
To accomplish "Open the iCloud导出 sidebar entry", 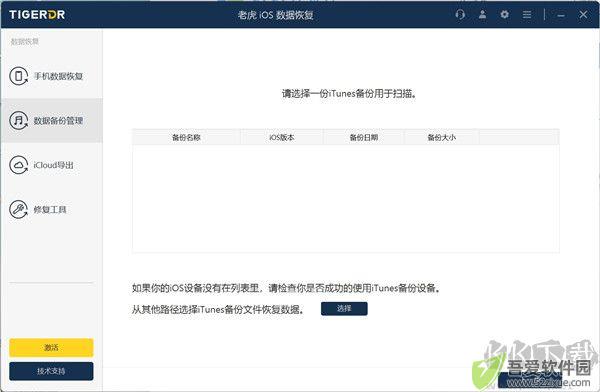I will (52, 165).
